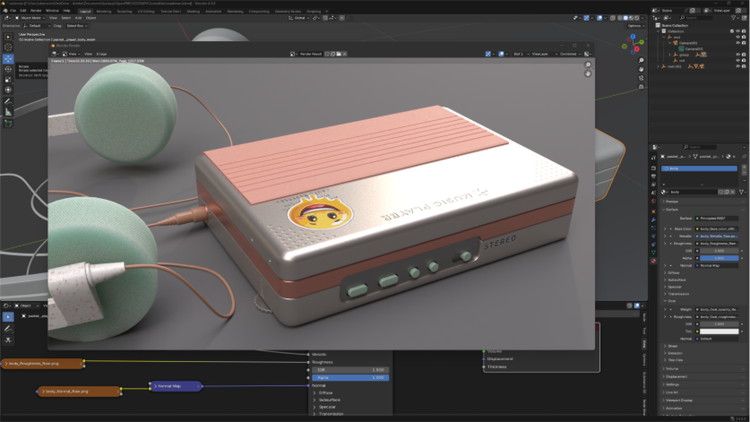This screenshot has height=422, width=750.
Task: Switch to the Shading workspace tab
Action: pos(192,10)
